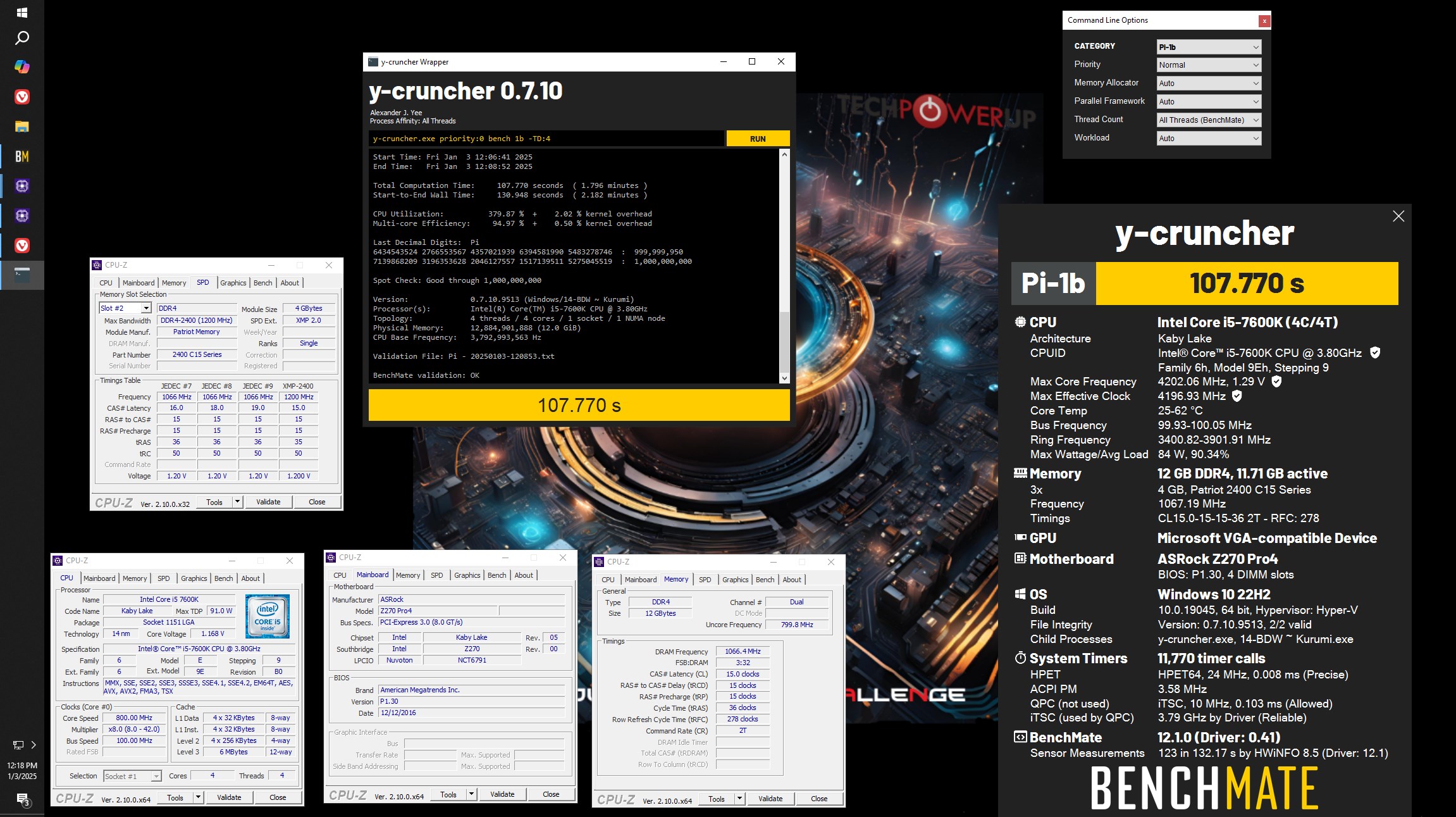The image size is (1456, 817).
Task: Close the BenchMate y-cruncher result panel
Action: pos(1398,216)
